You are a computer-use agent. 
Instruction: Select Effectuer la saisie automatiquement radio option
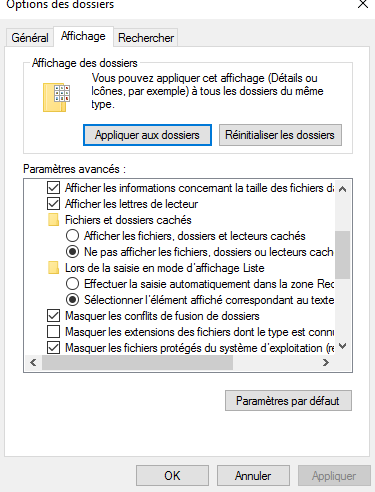72,284
